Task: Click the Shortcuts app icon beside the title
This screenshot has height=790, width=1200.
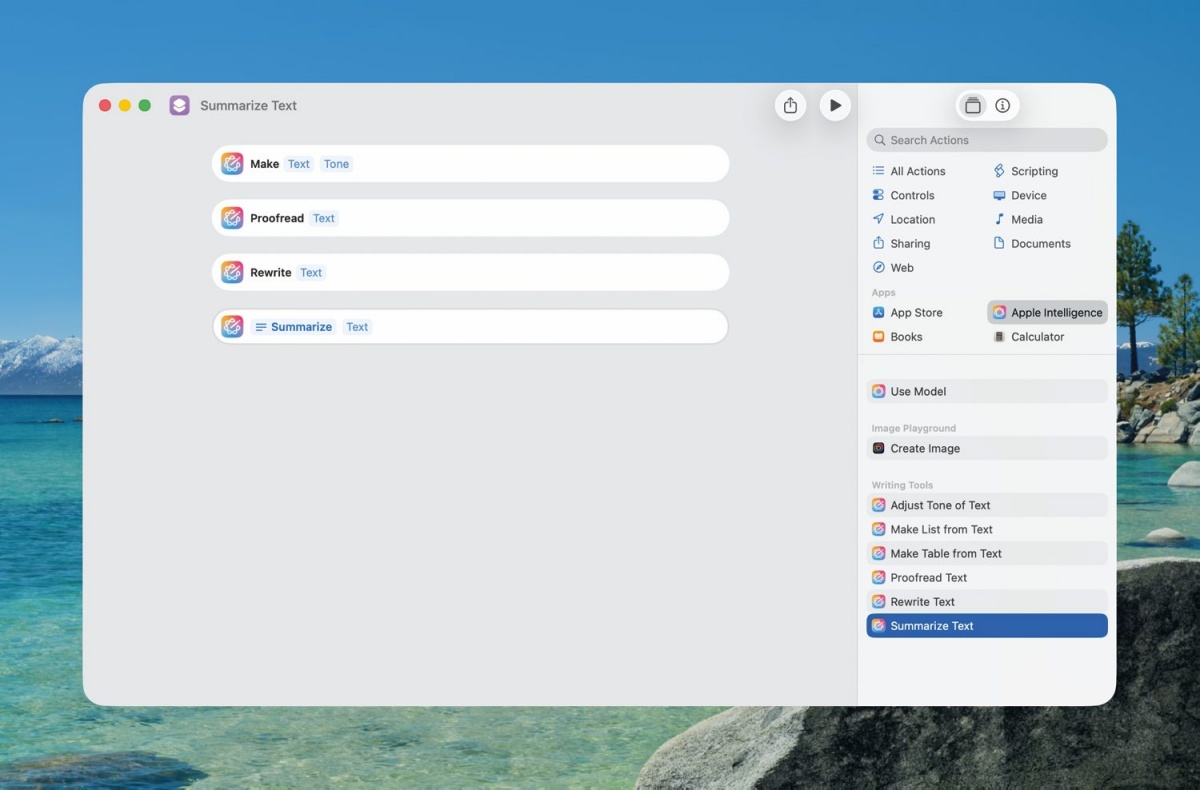Action: 179,105
